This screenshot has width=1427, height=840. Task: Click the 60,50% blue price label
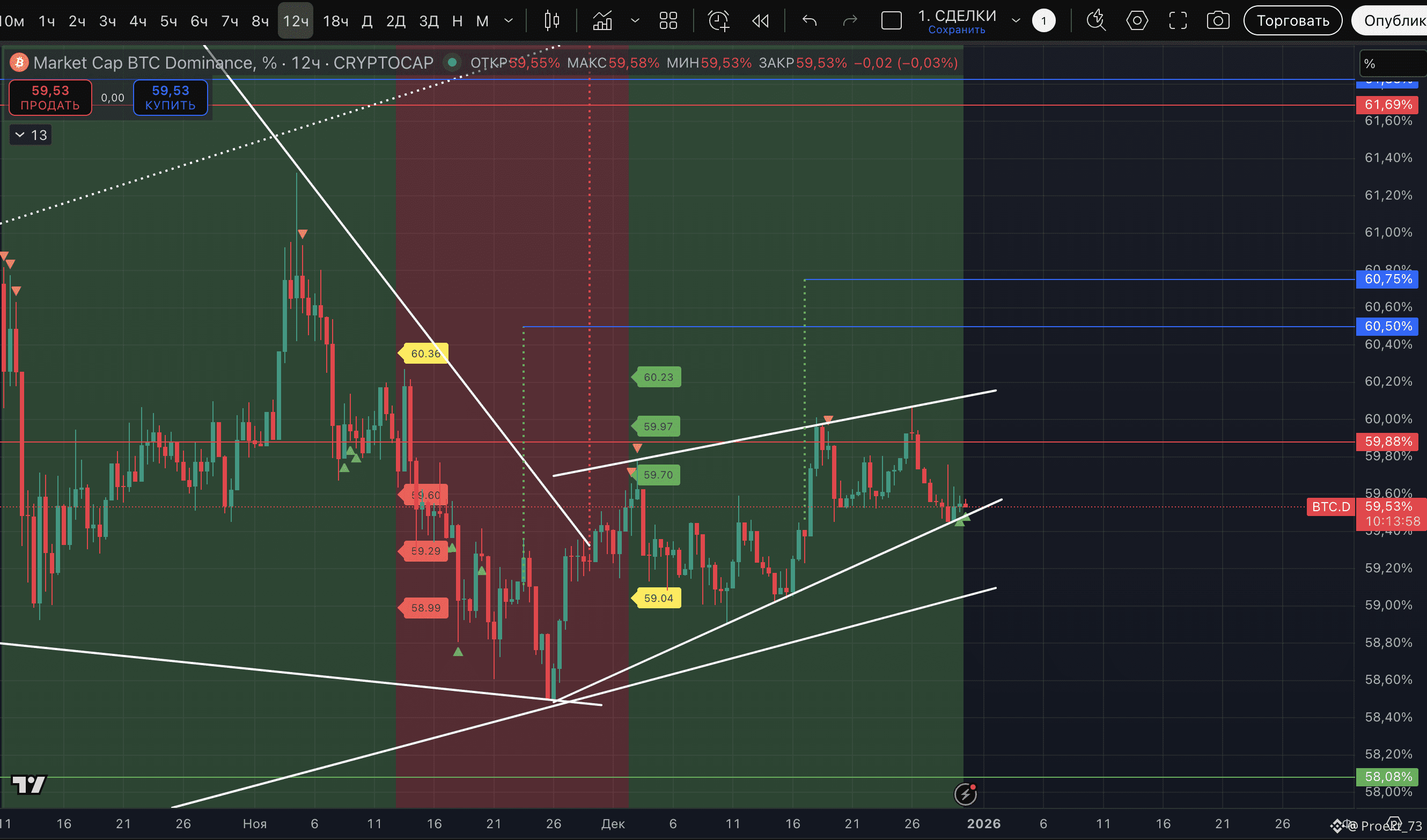pyautogui.click(x=1387, y=327)
